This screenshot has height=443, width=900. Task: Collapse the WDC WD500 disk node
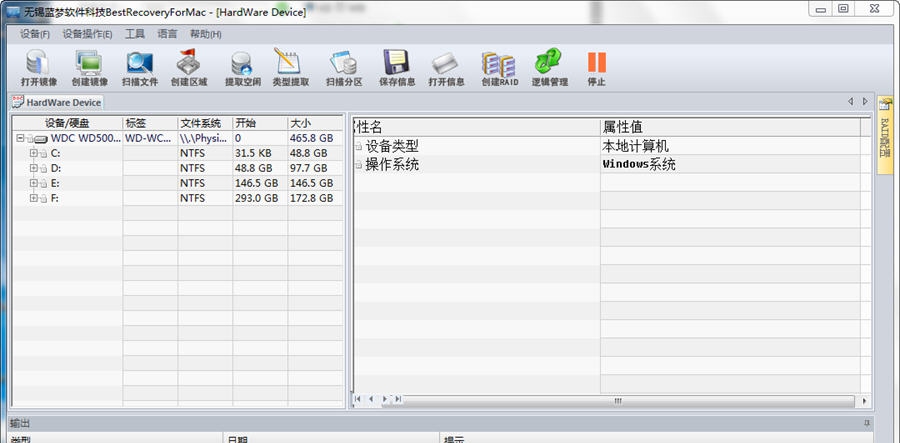pos(21,138)
